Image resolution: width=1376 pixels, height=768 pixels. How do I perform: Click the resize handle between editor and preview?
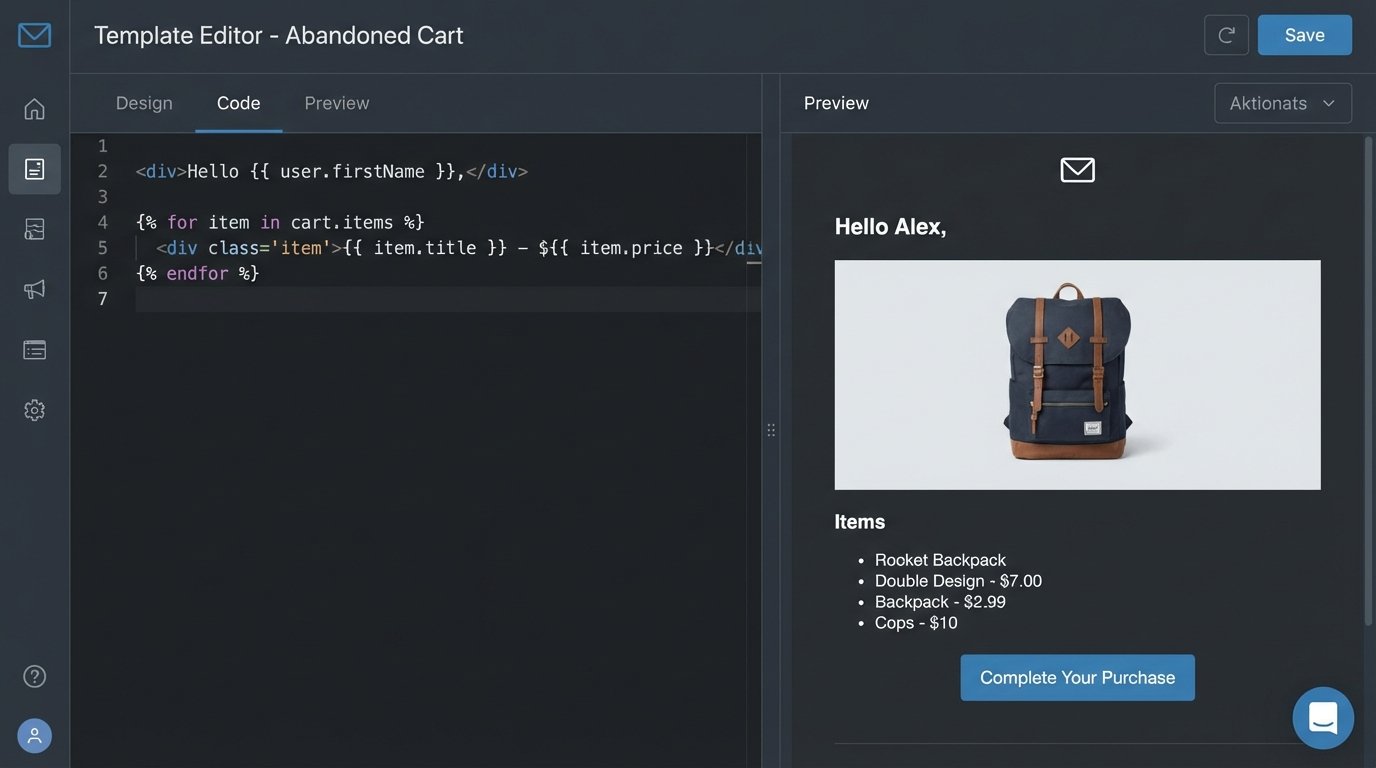[x=771, y=429]
